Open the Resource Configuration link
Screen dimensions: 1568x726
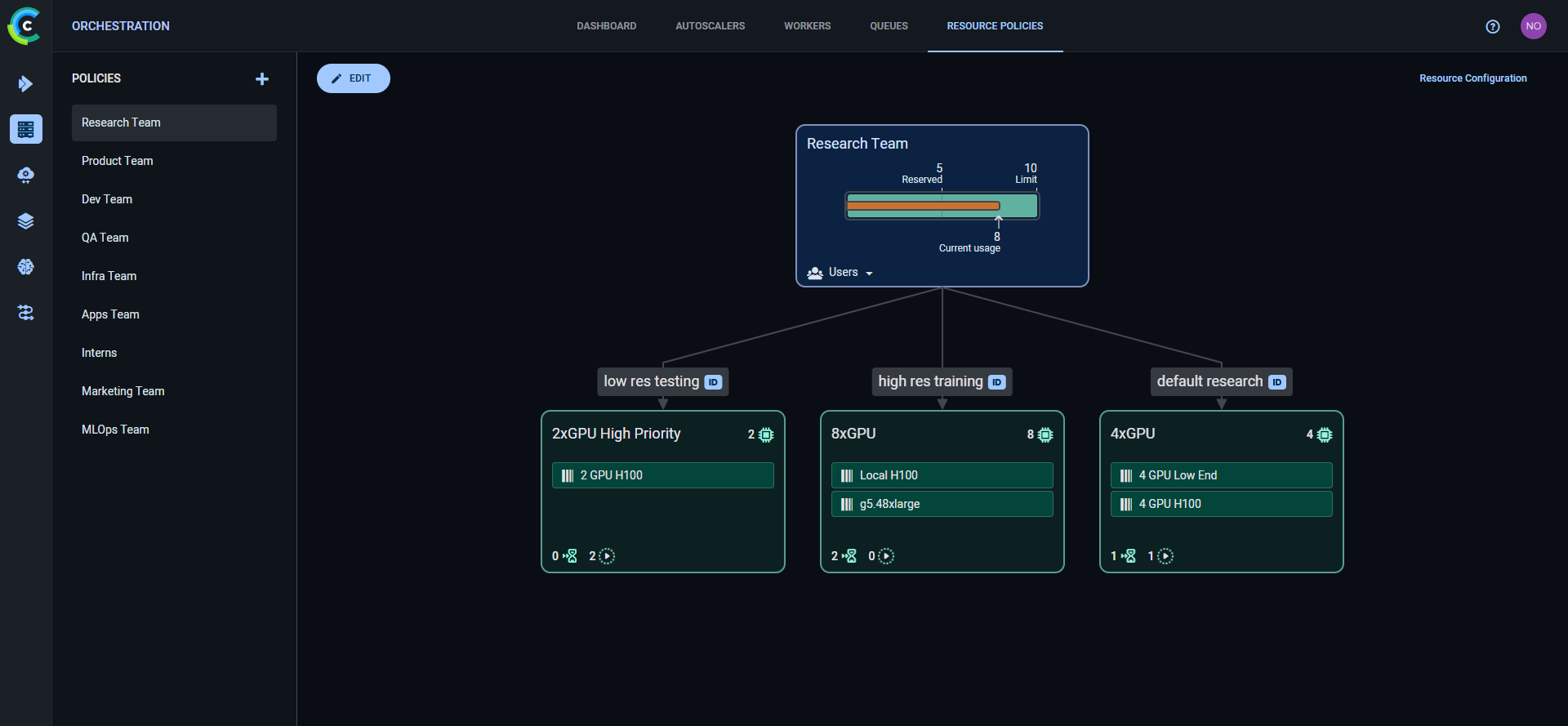(1472, 78)
